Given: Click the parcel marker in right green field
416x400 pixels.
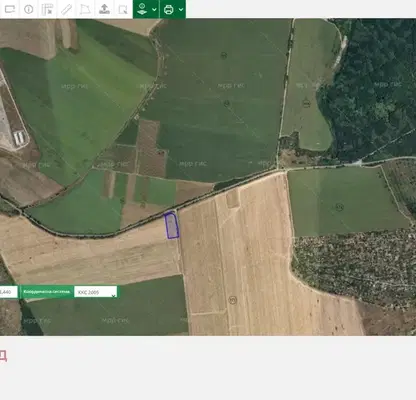Looking at the screenshot, I should (x=339, y=207).
